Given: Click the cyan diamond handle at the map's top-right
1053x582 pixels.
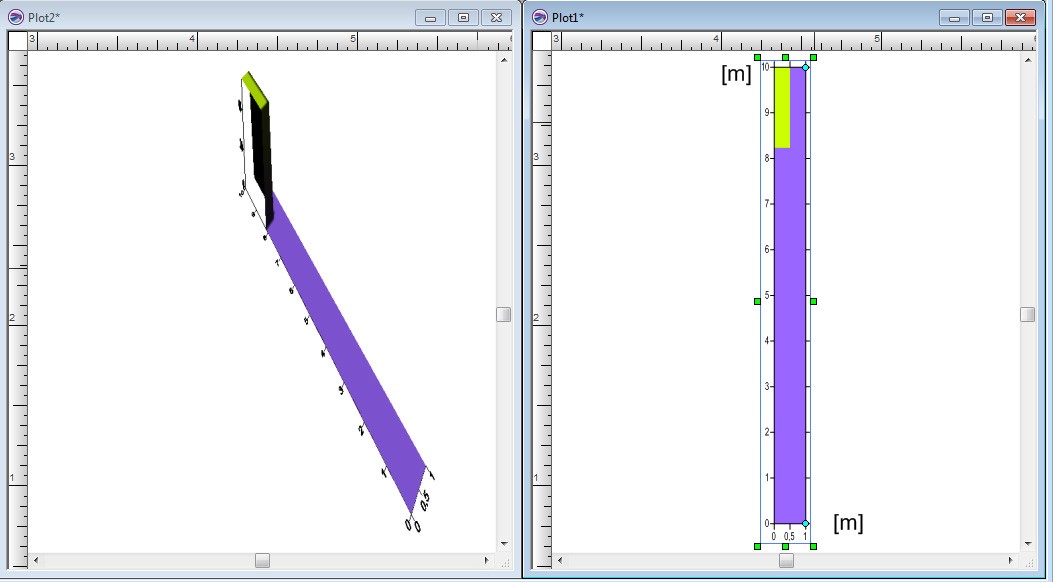Looking at the screenshot, I should pos(806,67).
